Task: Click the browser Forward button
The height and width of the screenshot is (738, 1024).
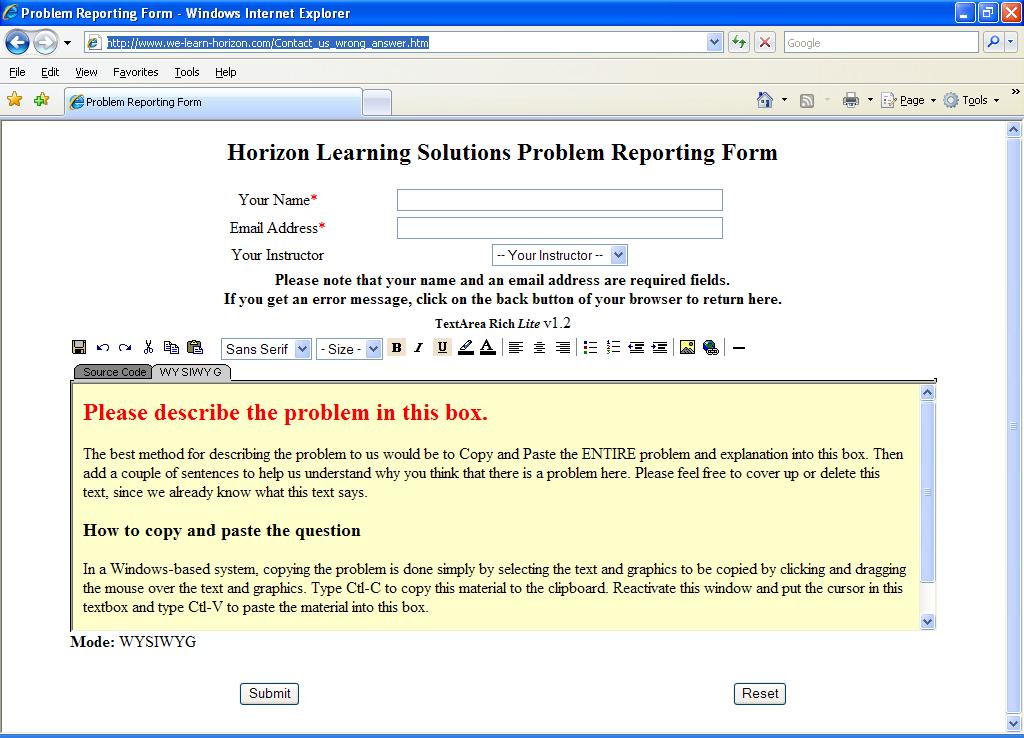Action: (x=45, y=43)
